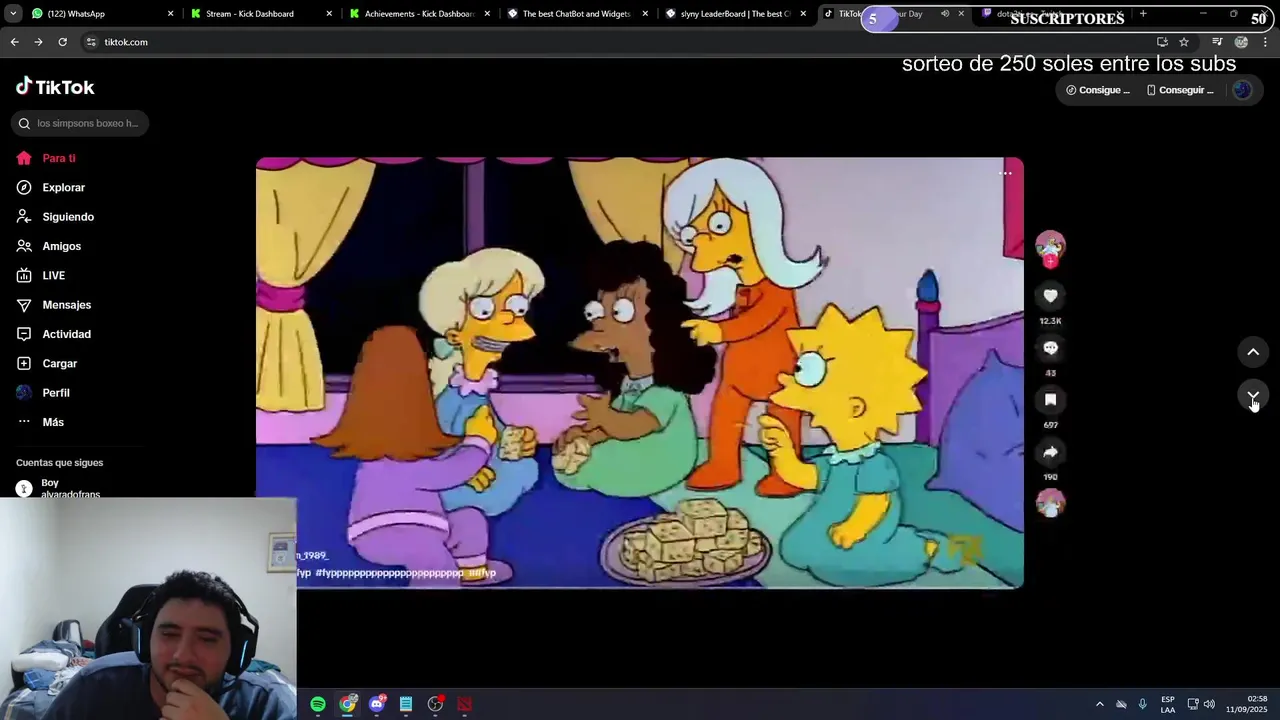Viewport: 1280px width, 720px height.
Task: Switch to Achievements - Kick Dashboard tab
Action: (420, 14)
